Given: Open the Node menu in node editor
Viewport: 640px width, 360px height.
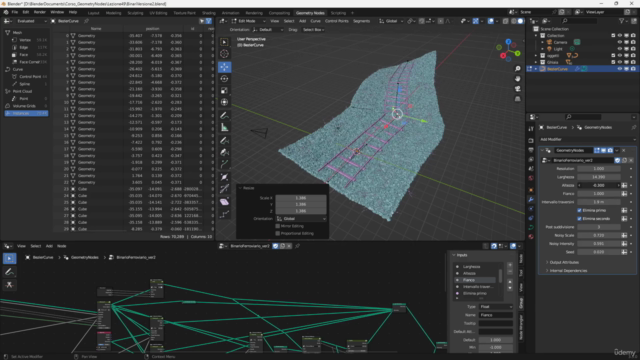Looking at the screenshot, I should coord(62,246).
